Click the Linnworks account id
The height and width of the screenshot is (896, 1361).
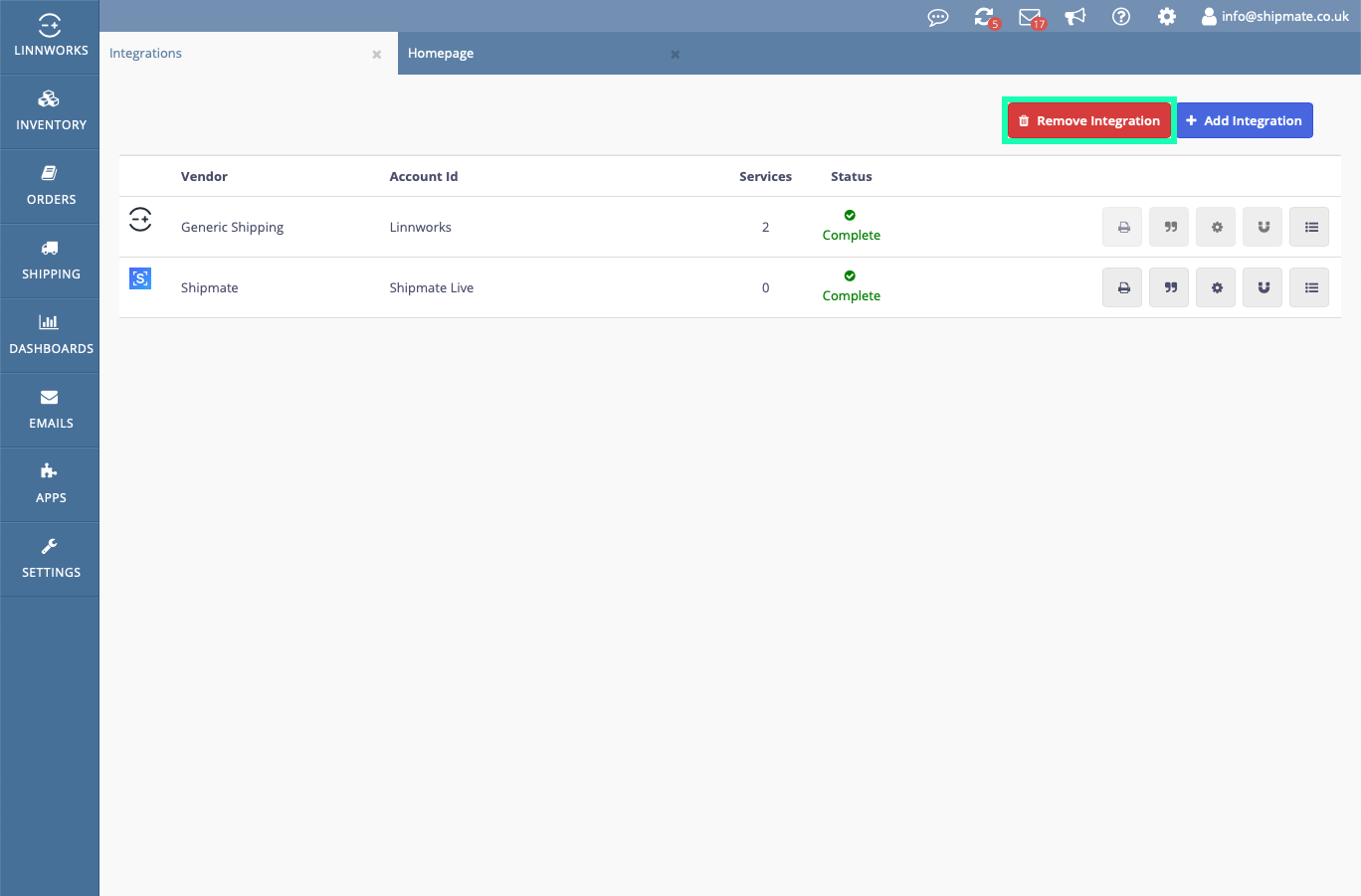[x=420, y=227]
